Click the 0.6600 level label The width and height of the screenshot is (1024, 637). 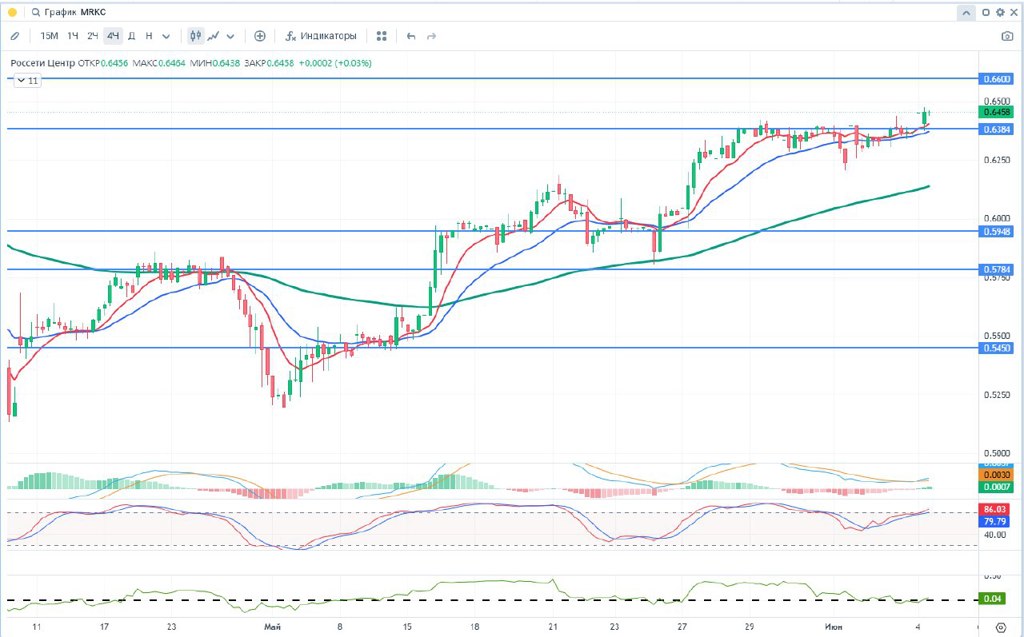pyautogui.click(x=997, y=79)
